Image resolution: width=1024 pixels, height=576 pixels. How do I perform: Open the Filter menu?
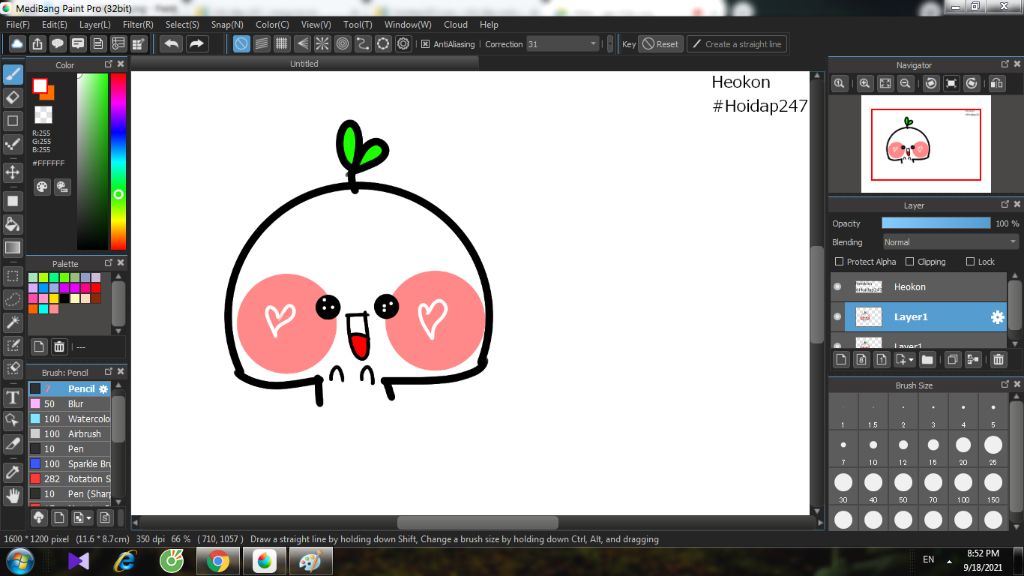(x=138, y=24)
